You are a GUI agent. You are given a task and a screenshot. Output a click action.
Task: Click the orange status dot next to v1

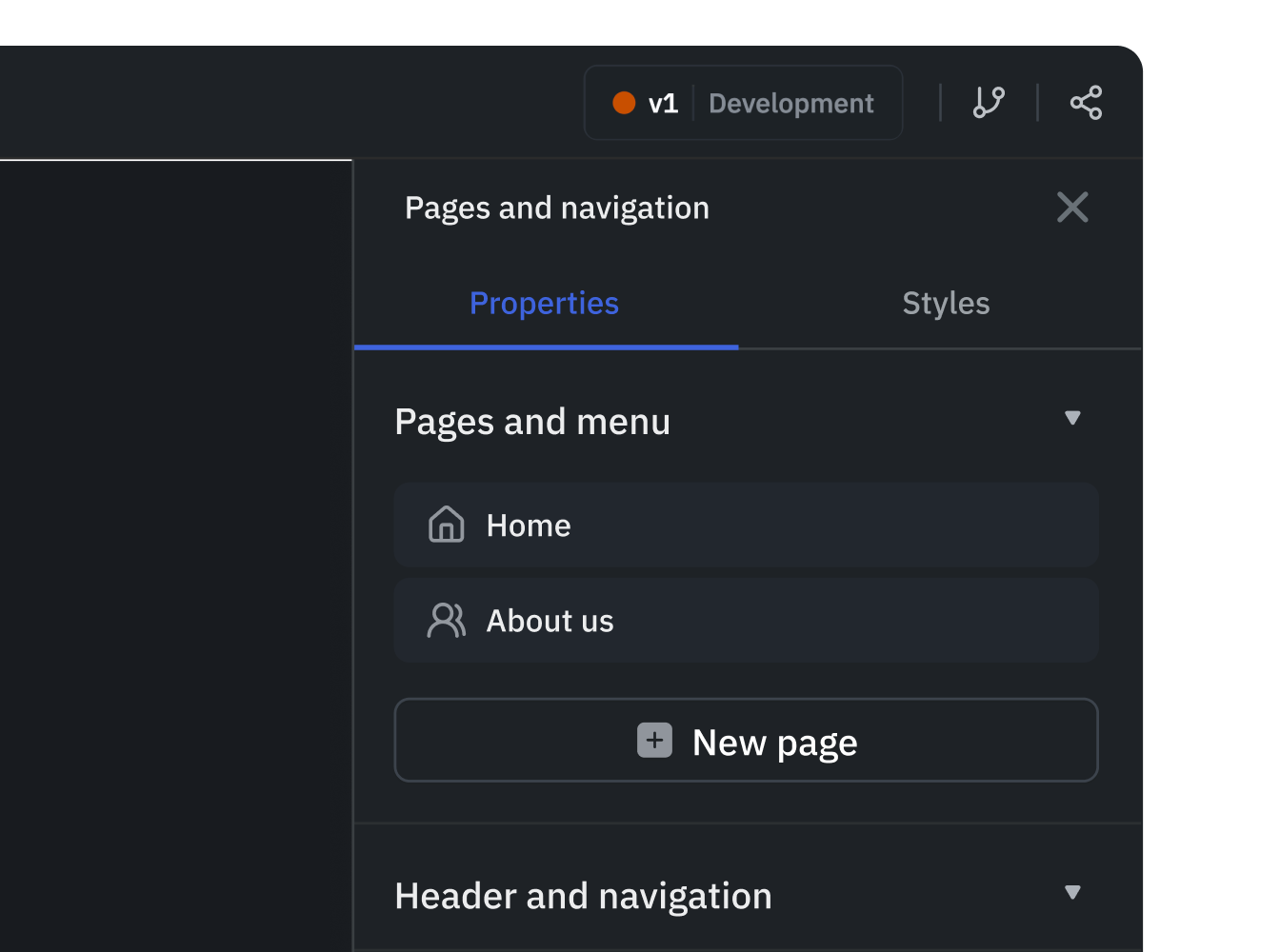click(624, 103)
